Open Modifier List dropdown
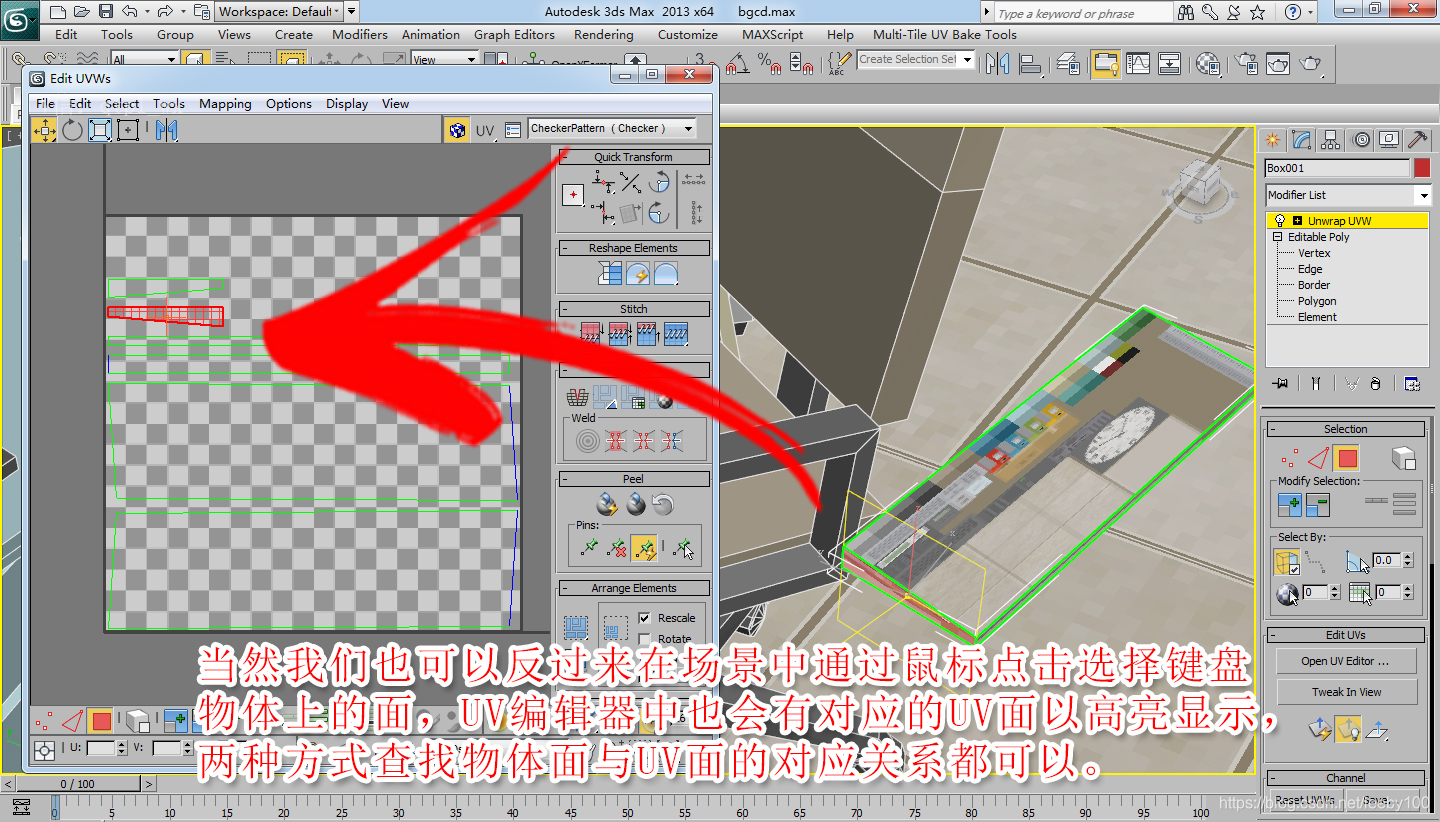The width and height of the screenshot is (1440, 822). 1348,195
